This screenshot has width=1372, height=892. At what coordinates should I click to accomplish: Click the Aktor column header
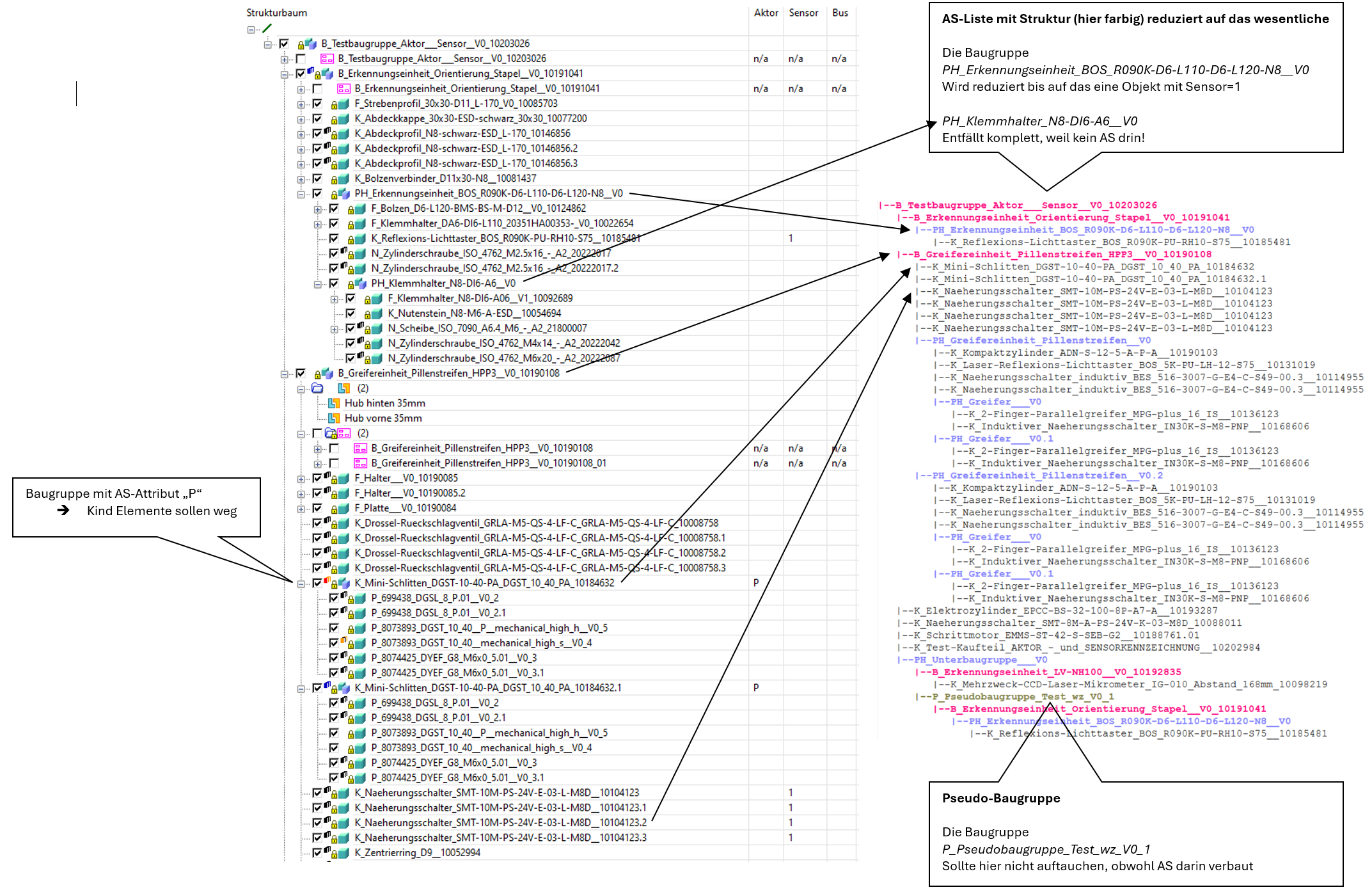pyautogui.click(x=766, y=13)
